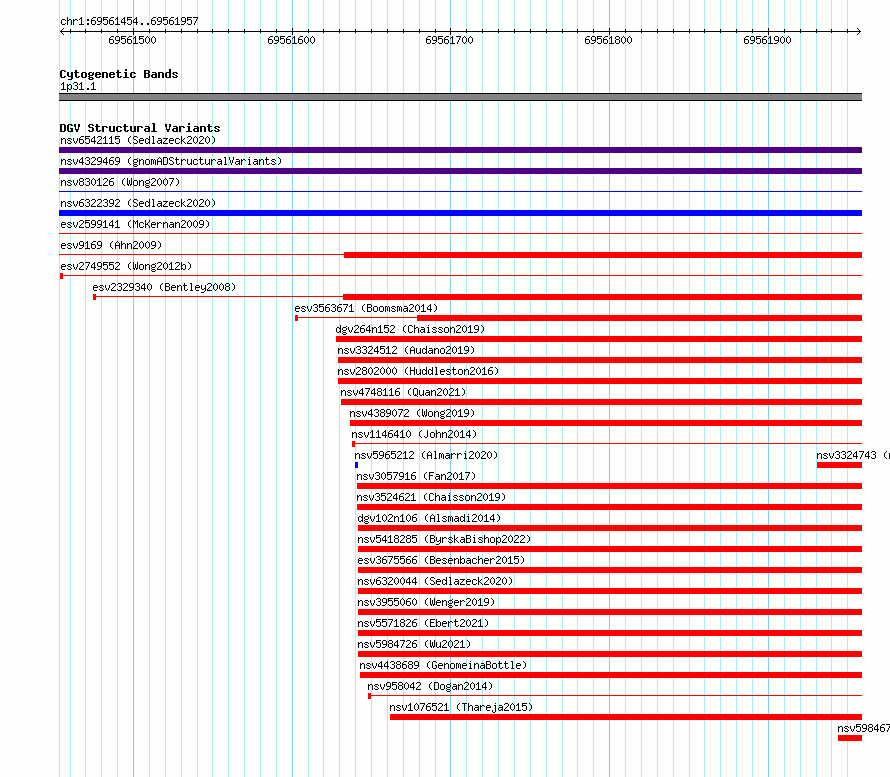
Task: Click the gray 1p31.1 cytogenetic band bar
Action: coord(460,97)
